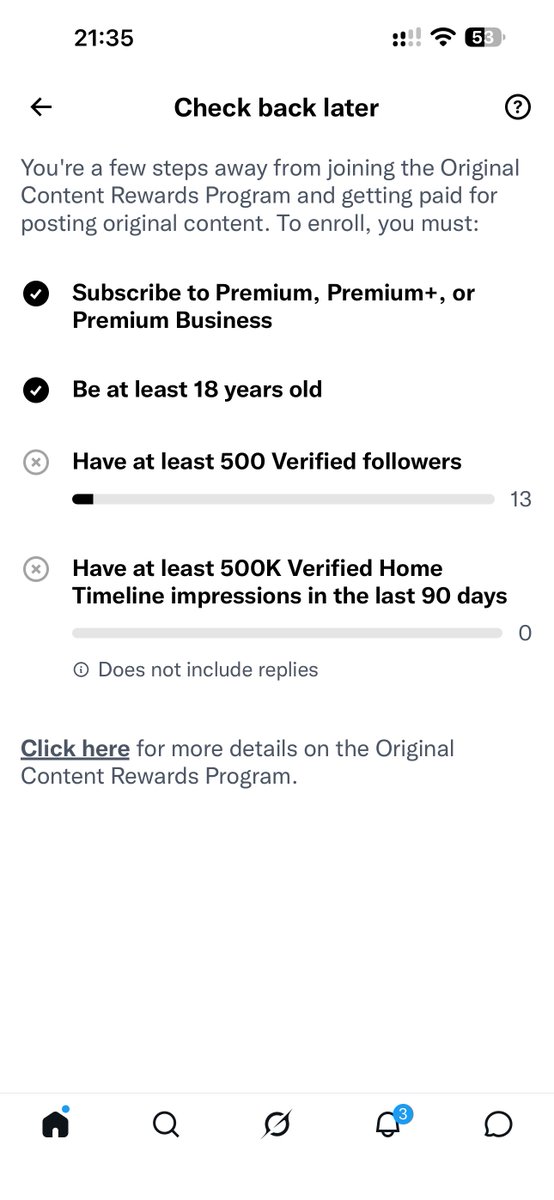Image resolution: width=554 pixels, height=1200 pixels.
Task: Tap the Premium subscription checkmark
Action: click(36, 294)
